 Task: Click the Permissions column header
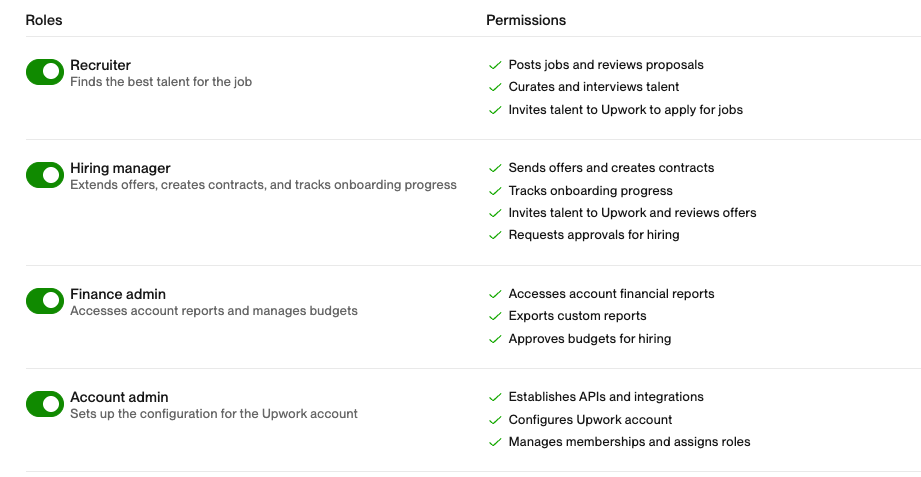(x=526, y=20)
